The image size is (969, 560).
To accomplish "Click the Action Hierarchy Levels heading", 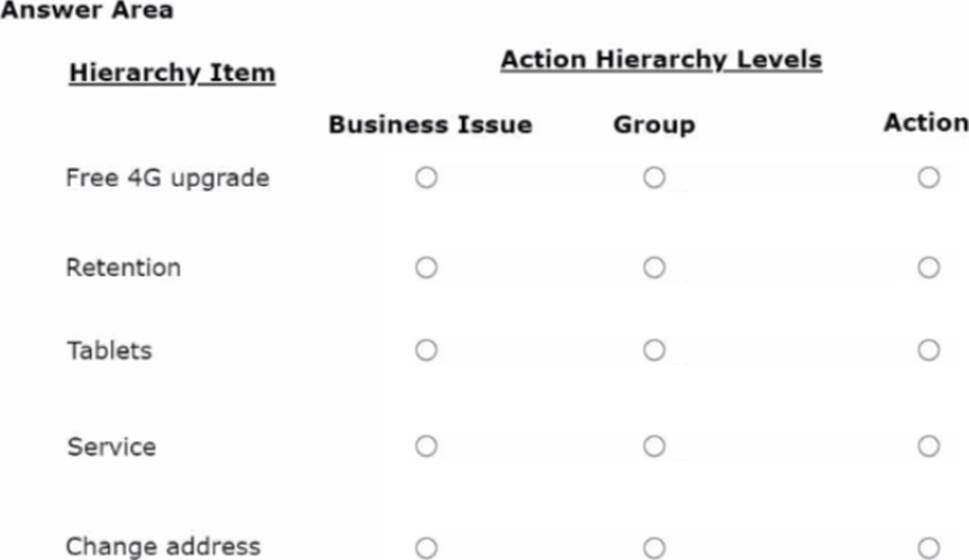I will pyautogui.click(x=661, y=60).
